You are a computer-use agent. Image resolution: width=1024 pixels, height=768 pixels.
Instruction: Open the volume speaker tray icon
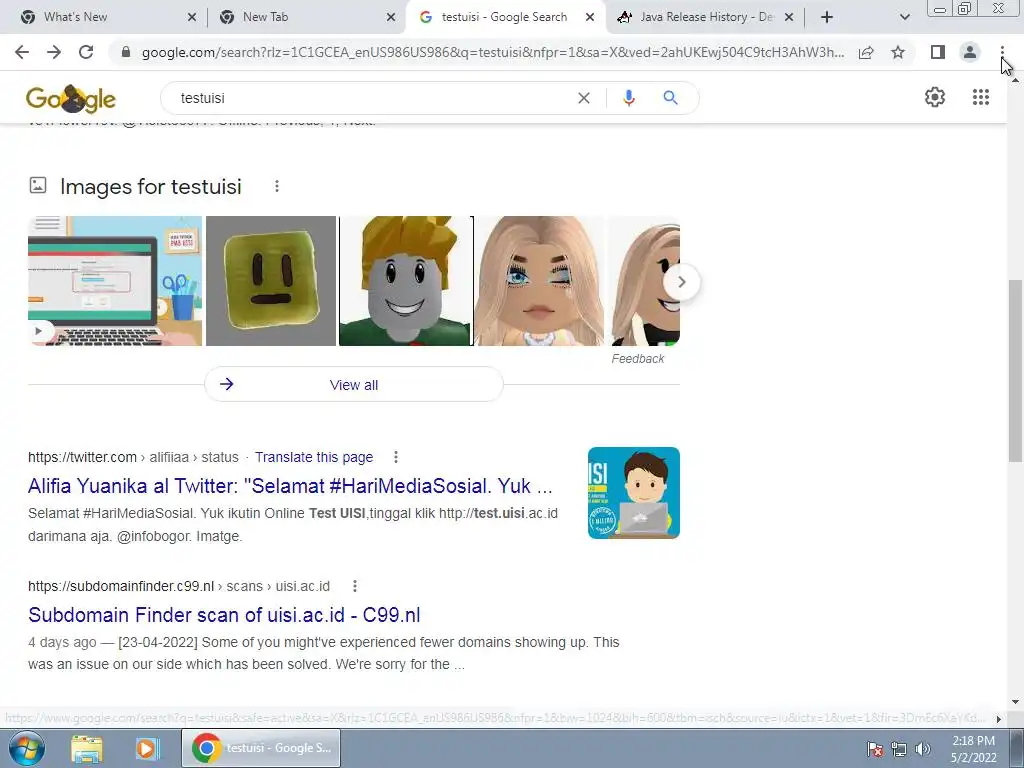(923, 749)
